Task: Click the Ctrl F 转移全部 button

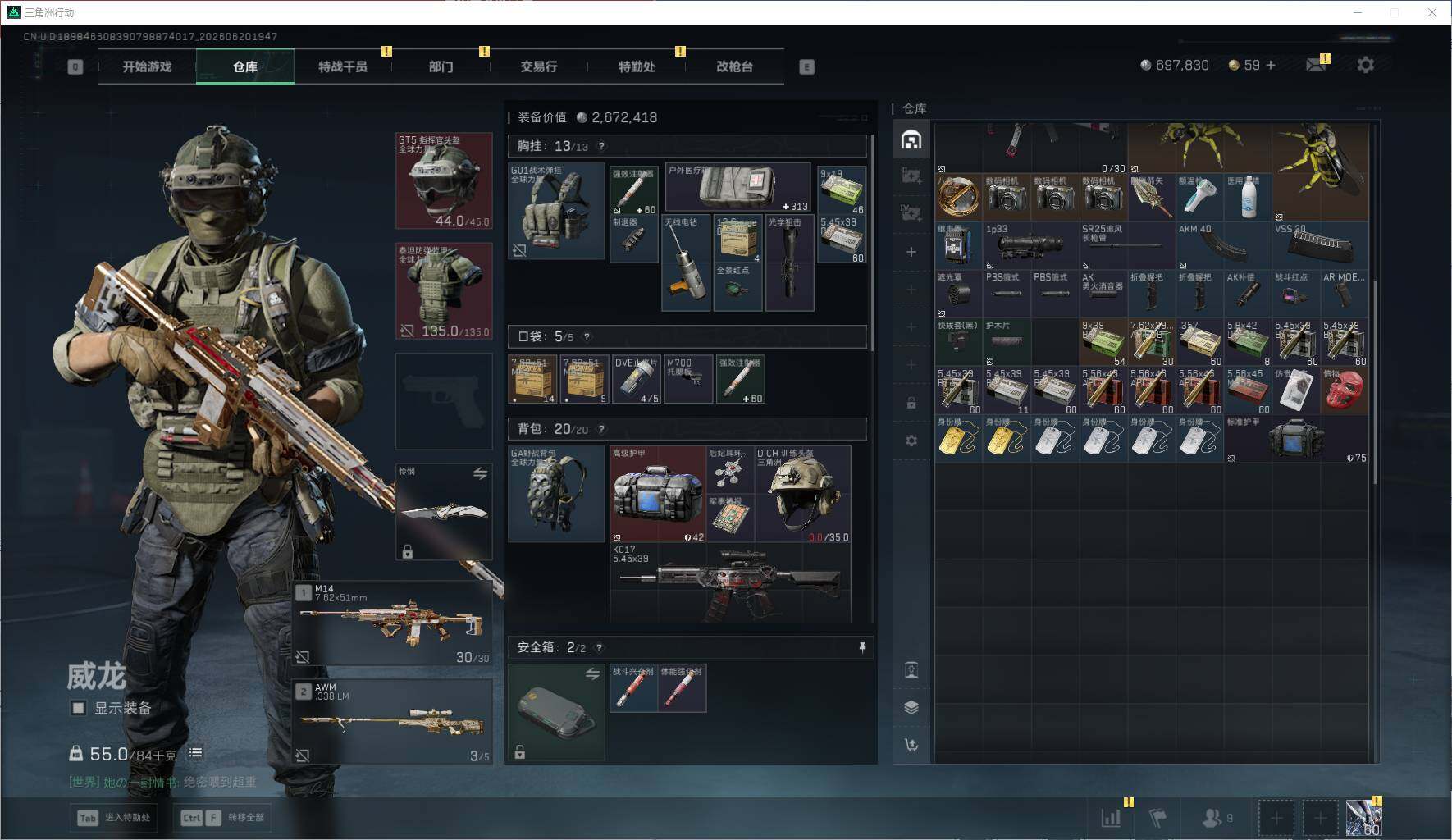Action: 223,817
